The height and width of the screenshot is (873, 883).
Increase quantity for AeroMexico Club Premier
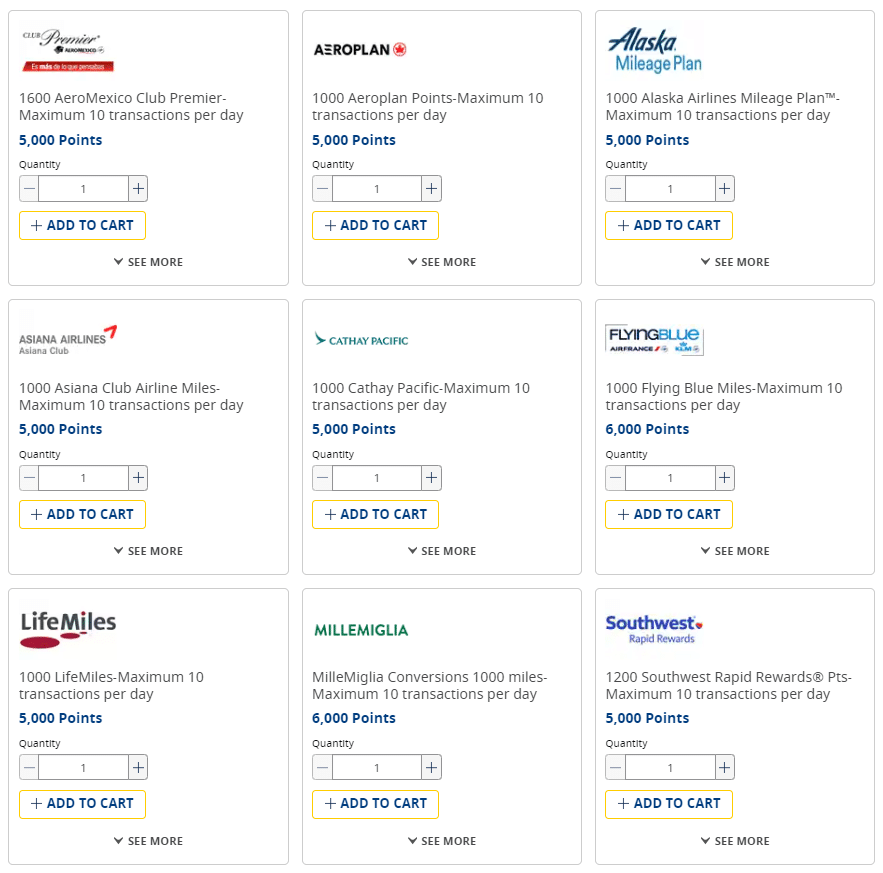[x=138, y=189]
